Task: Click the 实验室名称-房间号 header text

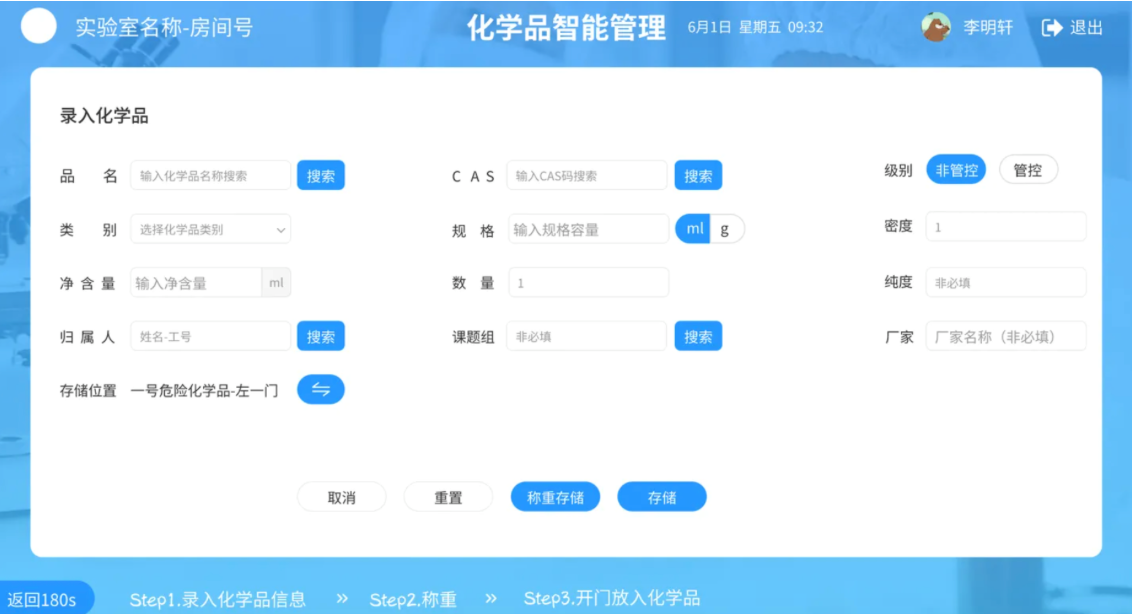Action: (164, 27)
